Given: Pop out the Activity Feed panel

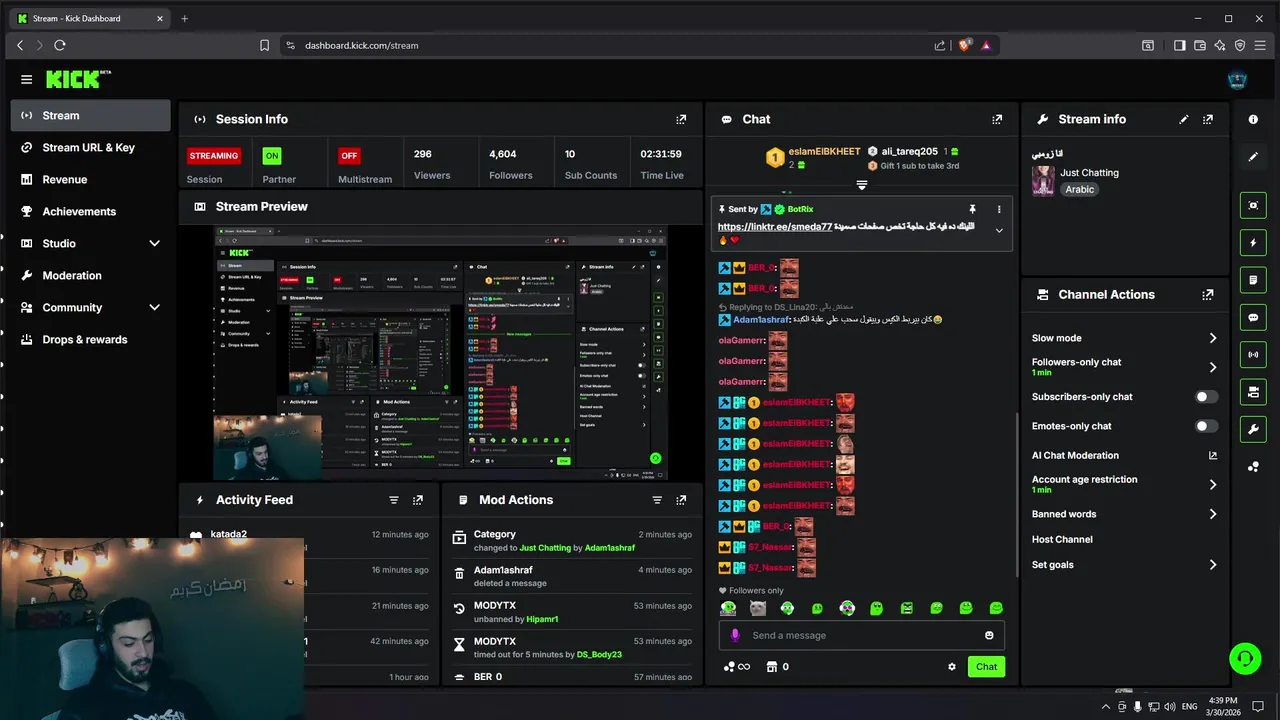Looking at the screenshot, I should click(x=417, y=500).
